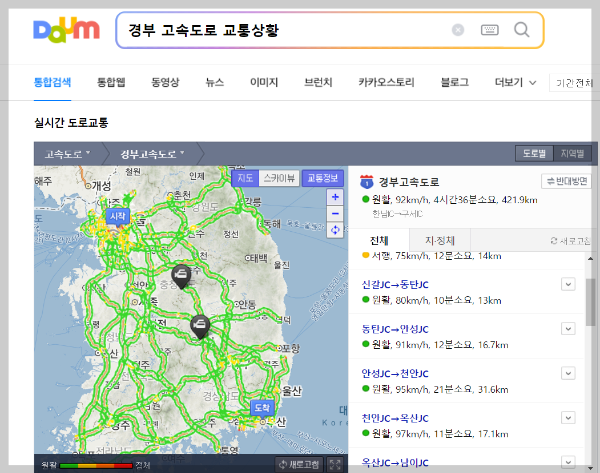Click the section list scrollbar thumb
The image size is (600, 473).
(590, 302)
